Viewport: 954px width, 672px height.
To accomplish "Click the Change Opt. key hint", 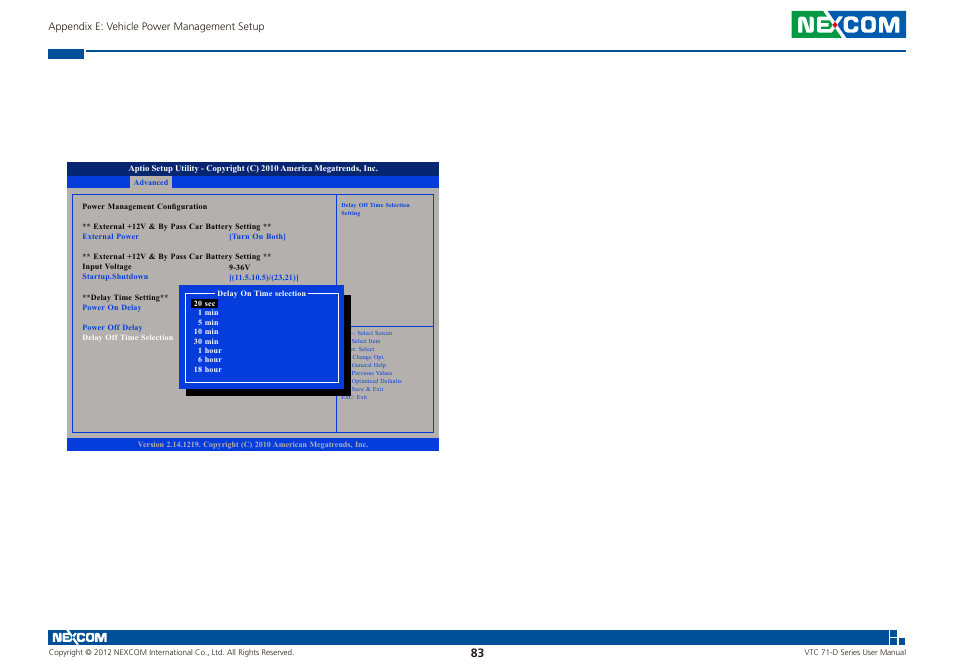I will pos(368,358).
